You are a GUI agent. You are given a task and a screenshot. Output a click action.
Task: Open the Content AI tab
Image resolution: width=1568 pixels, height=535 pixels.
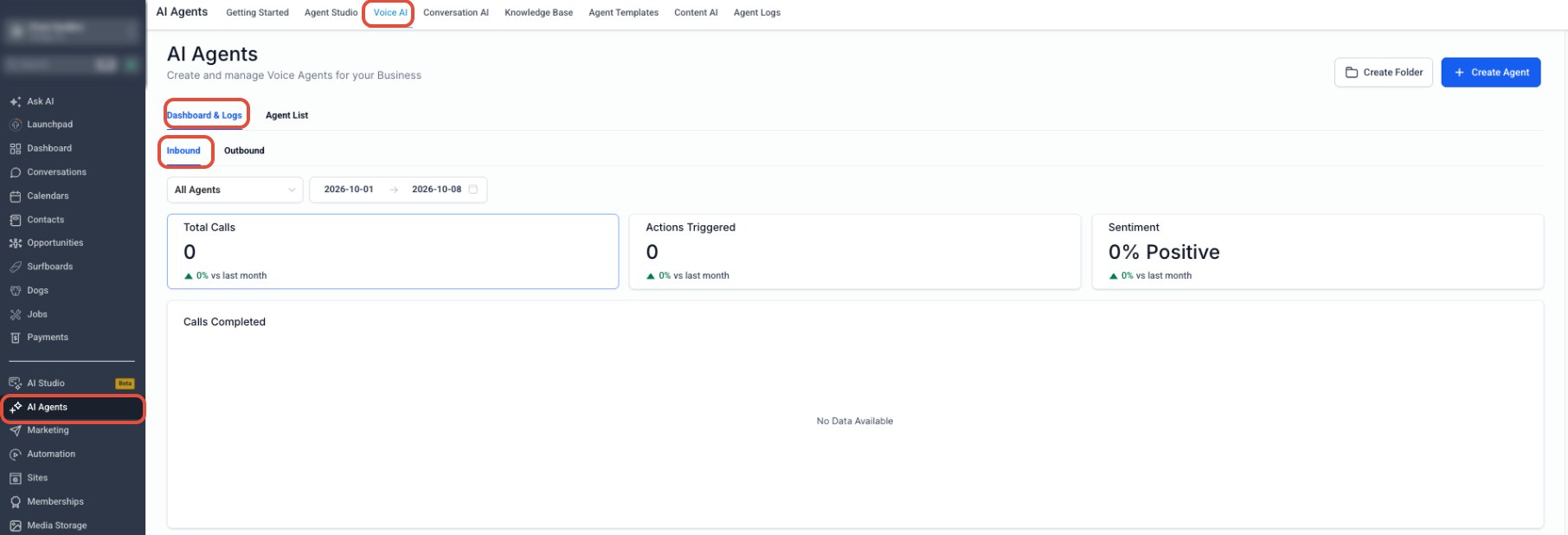tap(696, 13)
